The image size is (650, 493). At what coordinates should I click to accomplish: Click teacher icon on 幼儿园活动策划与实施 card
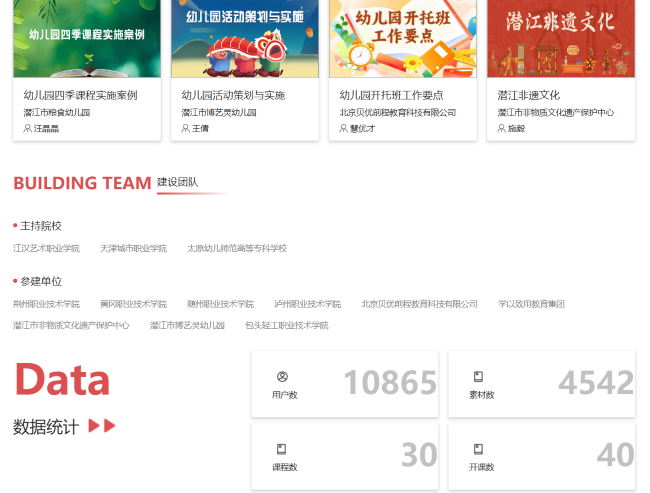coord(186,129)
